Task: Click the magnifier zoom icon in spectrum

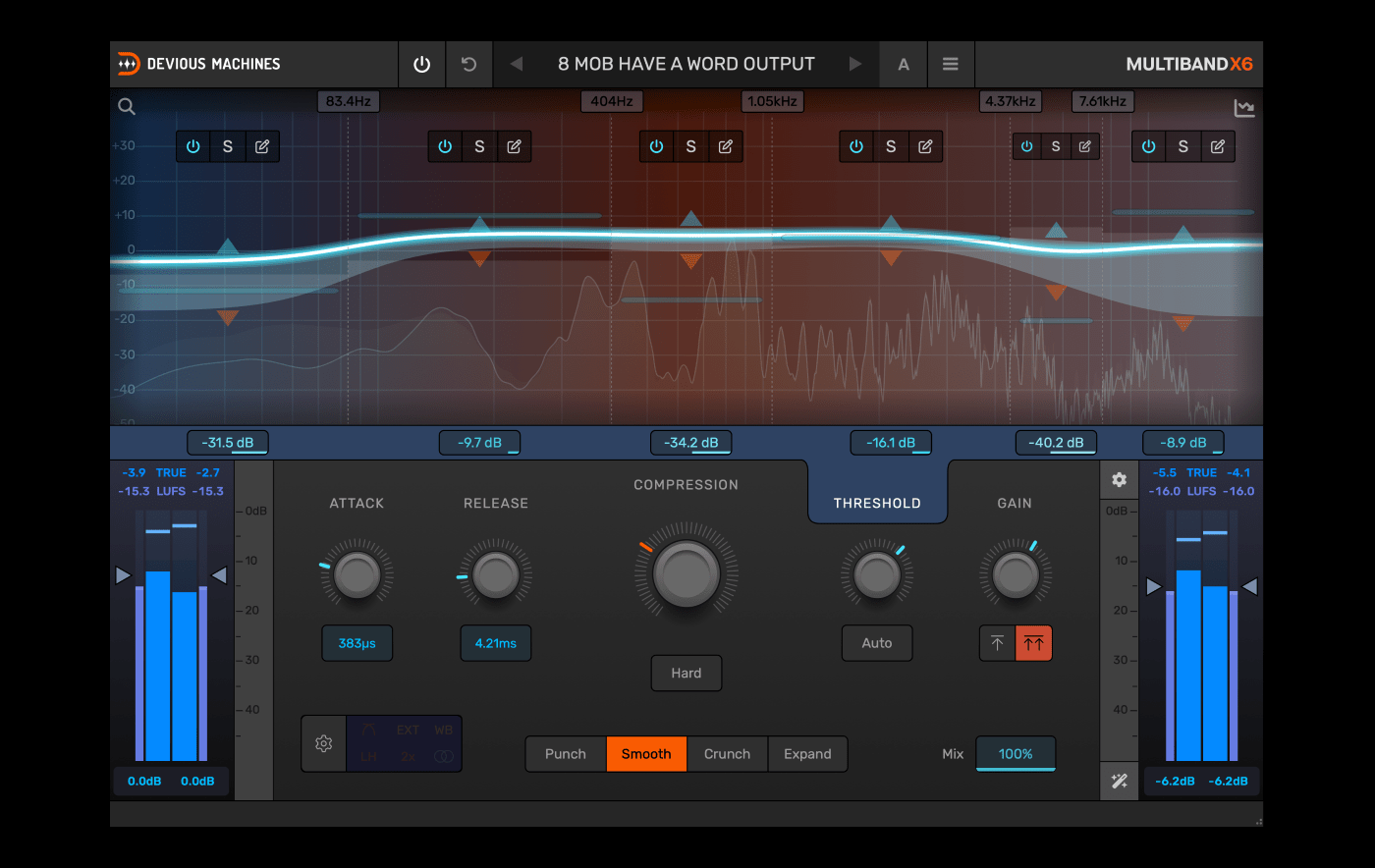Action: pyautogui.click(x=127, y=107)
